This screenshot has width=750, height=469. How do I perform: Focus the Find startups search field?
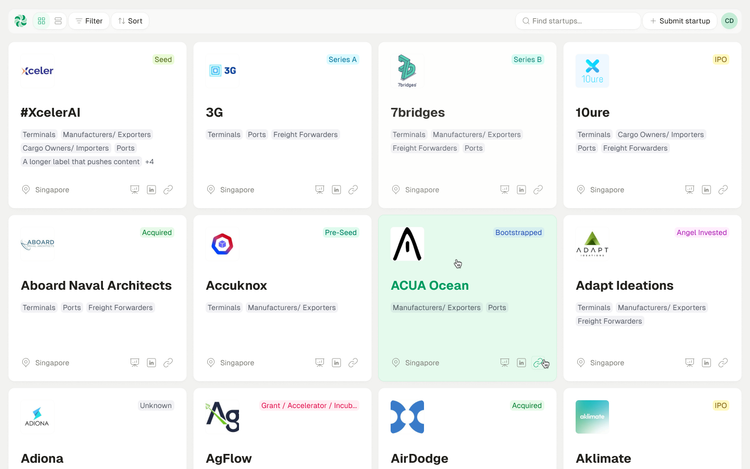pos(578,21)
